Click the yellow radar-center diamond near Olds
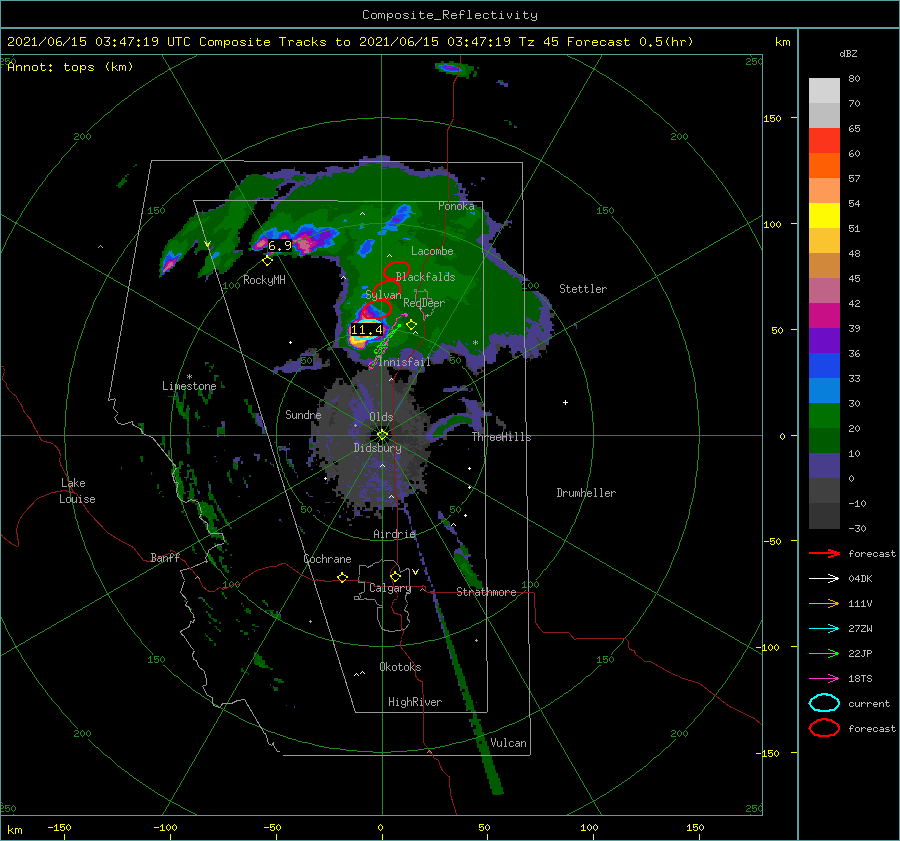Viewport: 900px width, 841px height. pyautogui.click(x=382, y=435)
